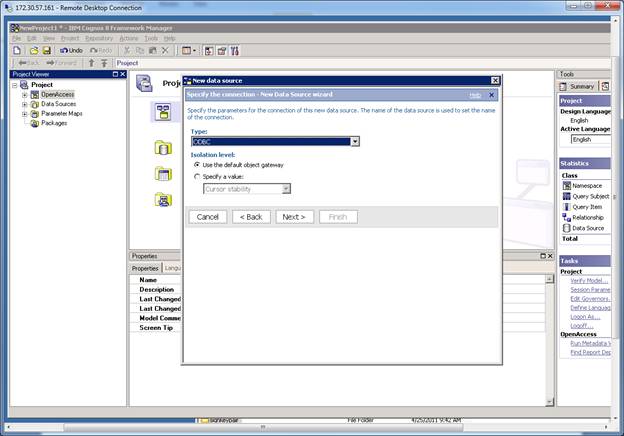Click the Next button in the wizard

coord(294,216)
